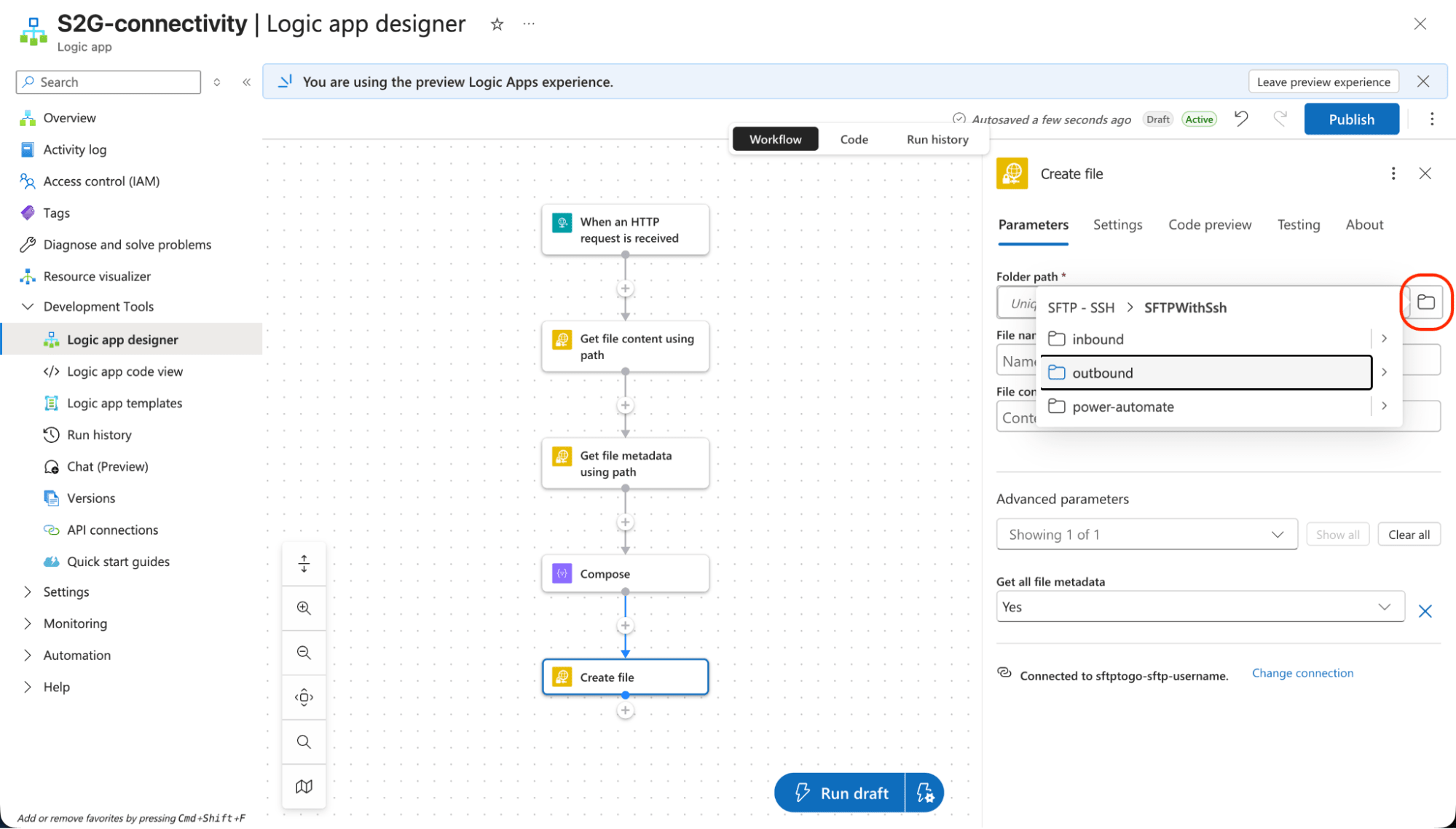1456x829 pixels.
Task: Collapse the left sidebar with double chevron
Action: (247, 82)
